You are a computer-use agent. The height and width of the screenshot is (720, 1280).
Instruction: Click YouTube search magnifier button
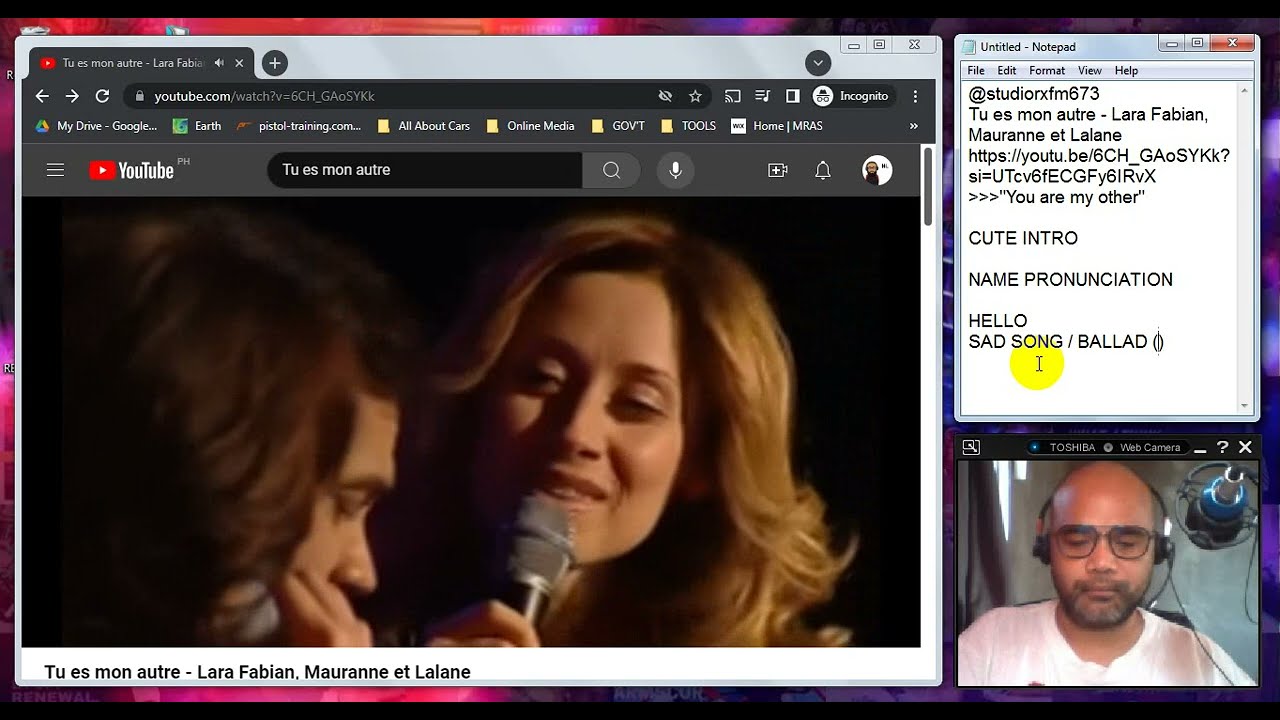click(x=611, y=170)
